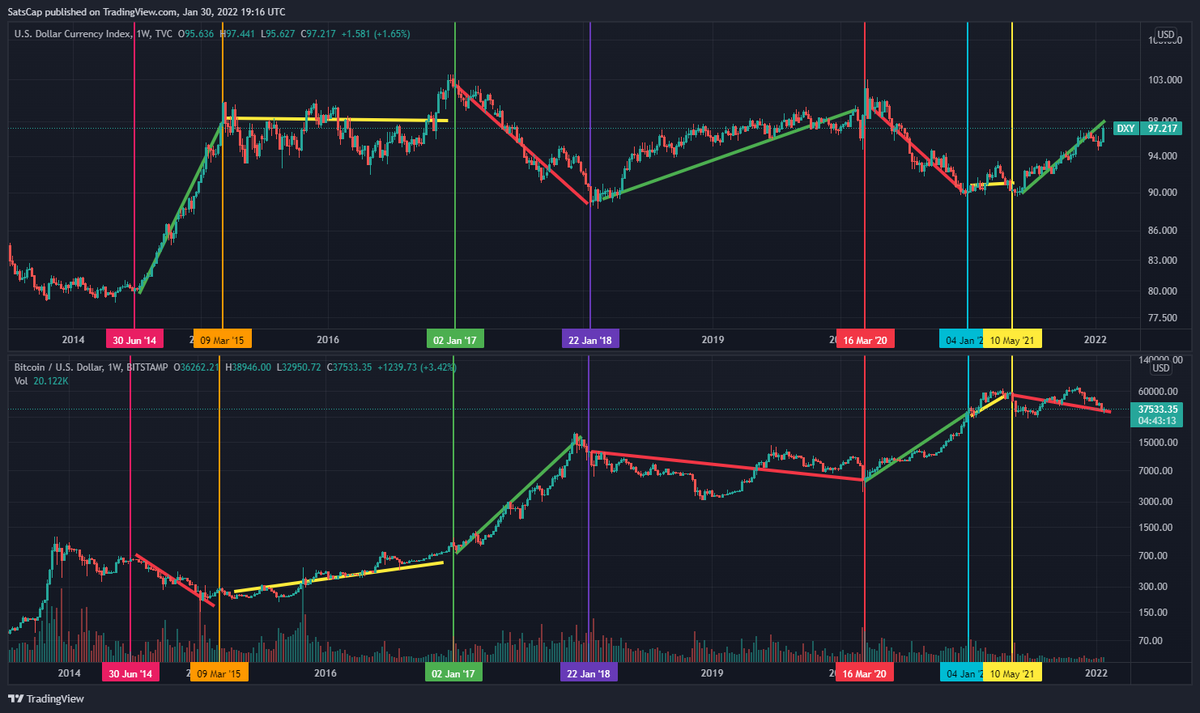1200x713 pixels.
Task: Click the DXY symbol tag on the price axis
Action: pos(1126,128)
